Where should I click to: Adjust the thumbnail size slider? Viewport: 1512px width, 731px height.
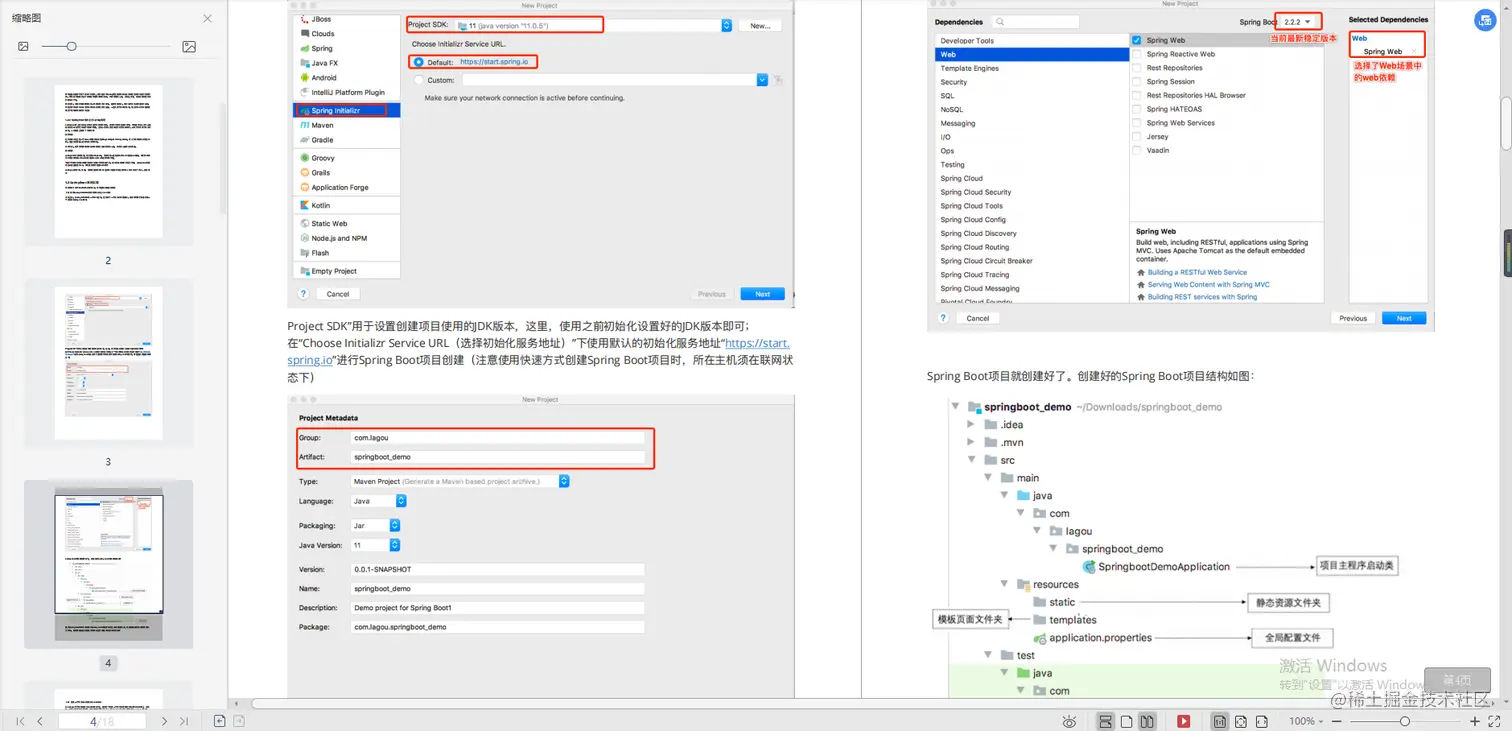(x=71, y=47)
